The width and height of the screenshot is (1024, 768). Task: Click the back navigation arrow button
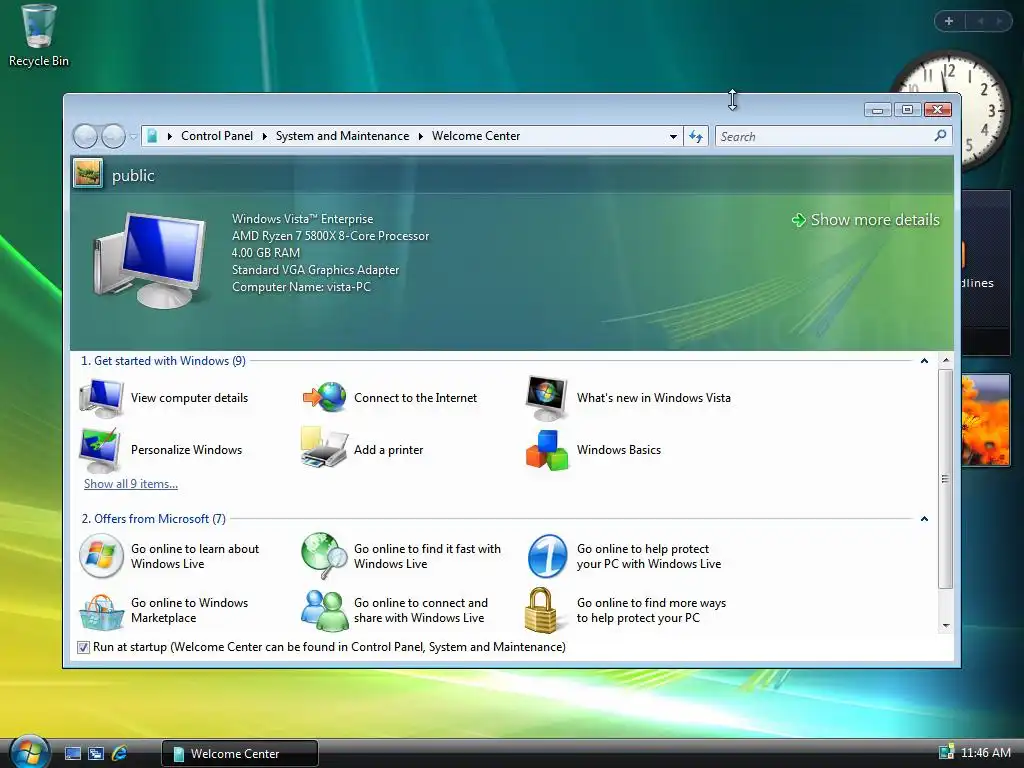click(x=86, y=136)
